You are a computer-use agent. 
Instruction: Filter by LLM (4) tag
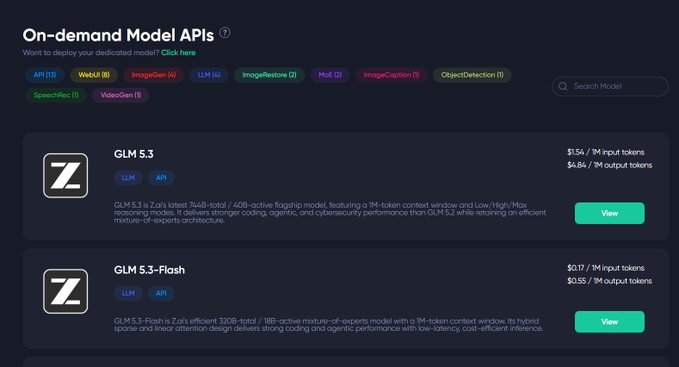click(x=209, y=75)
